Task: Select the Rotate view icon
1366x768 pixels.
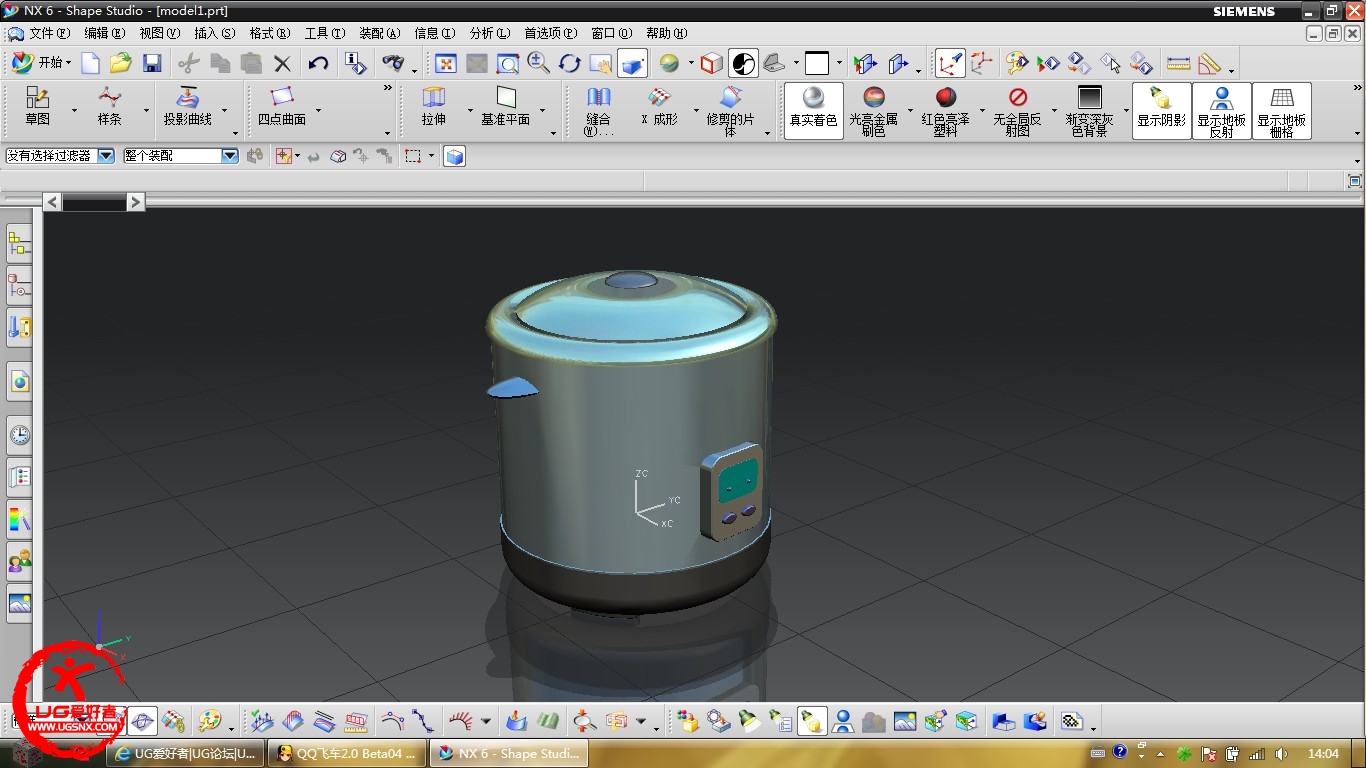Action: (569, 64)
